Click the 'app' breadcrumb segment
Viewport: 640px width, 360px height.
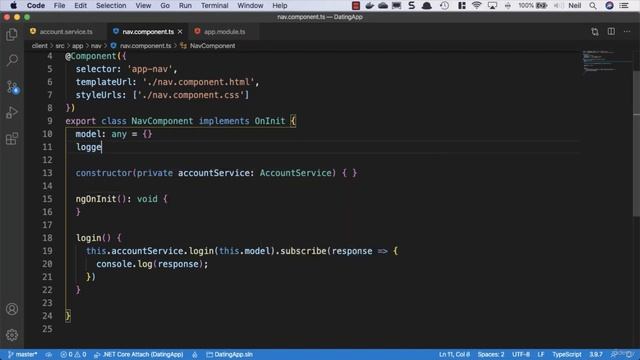tap(78, 46)
